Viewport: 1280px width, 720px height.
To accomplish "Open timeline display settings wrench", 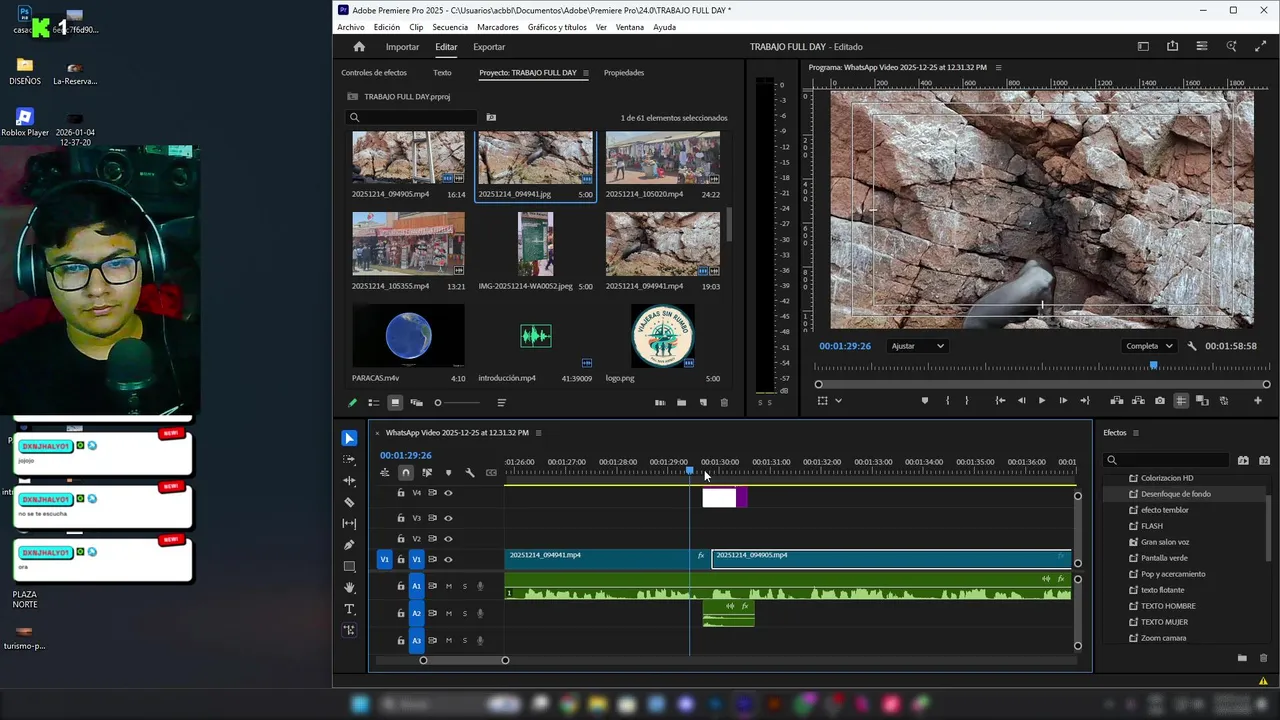I will (x=470, y=473).
